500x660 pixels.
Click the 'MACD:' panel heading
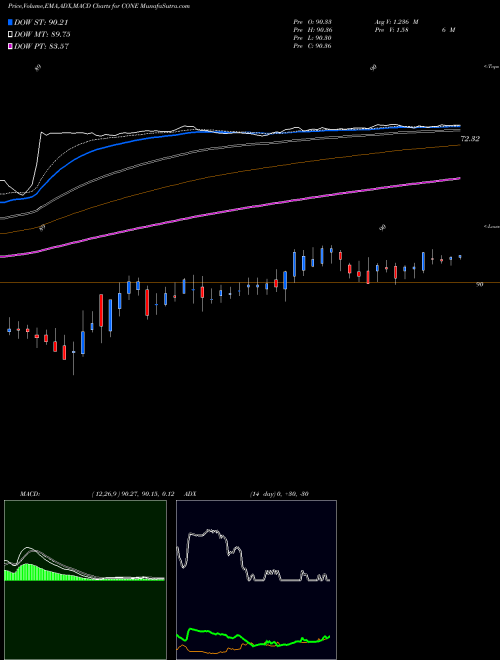(30, 494)
